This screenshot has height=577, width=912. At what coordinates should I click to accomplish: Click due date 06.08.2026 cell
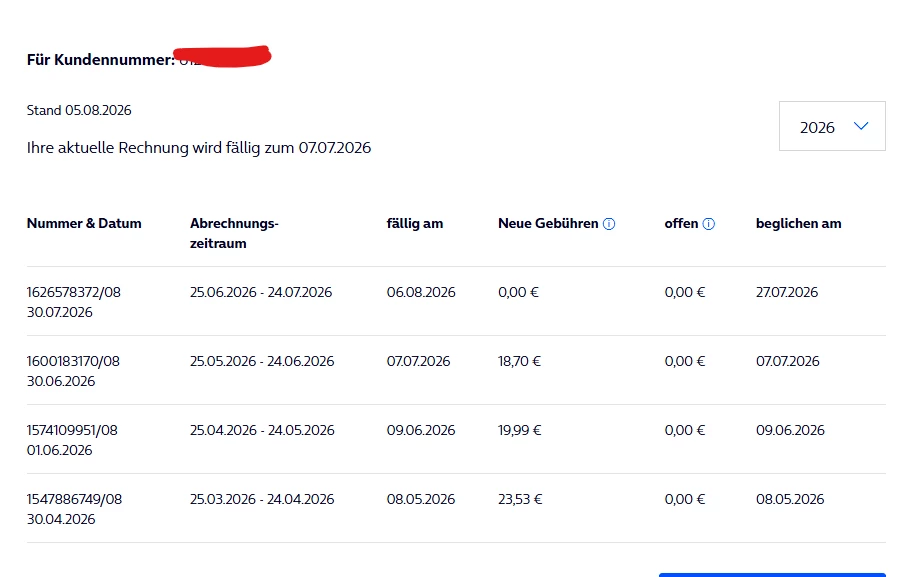click(x=421, y=292)
